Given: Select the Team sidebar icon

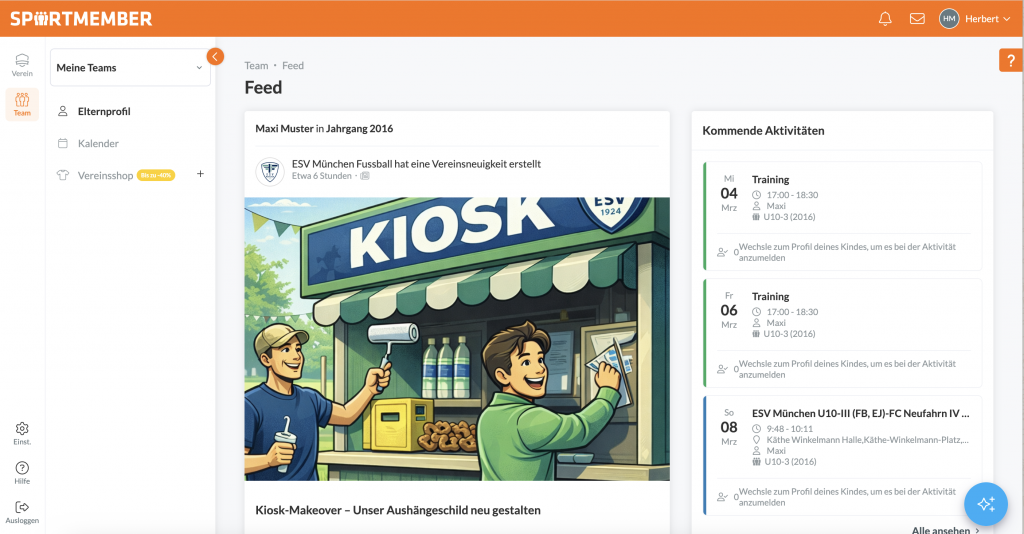Looking at the screenshot, I should click(22, 104).
